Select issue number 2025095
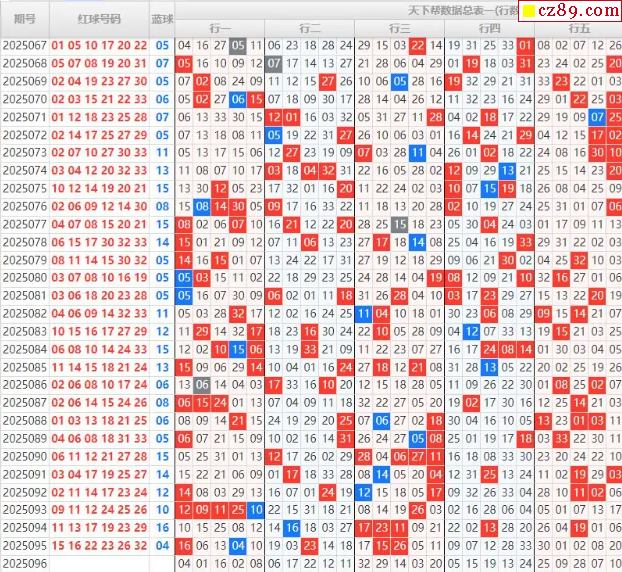 25,545
